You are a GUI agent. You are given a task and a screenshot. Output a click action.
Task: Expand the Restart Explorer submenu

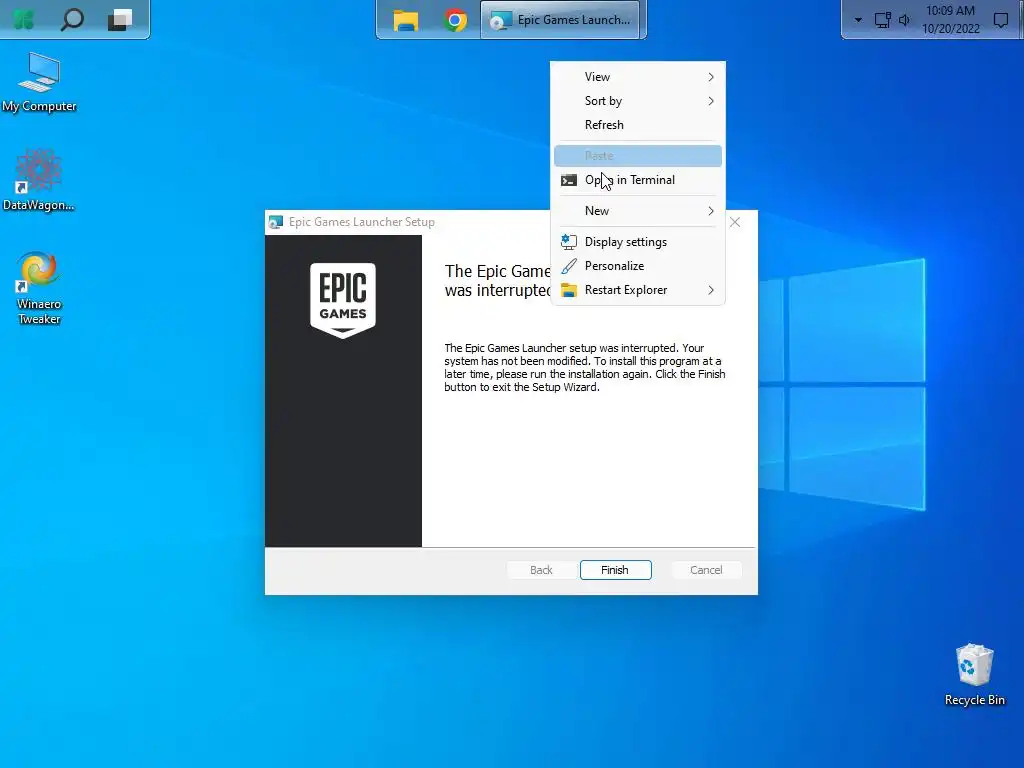pos(638,290)
